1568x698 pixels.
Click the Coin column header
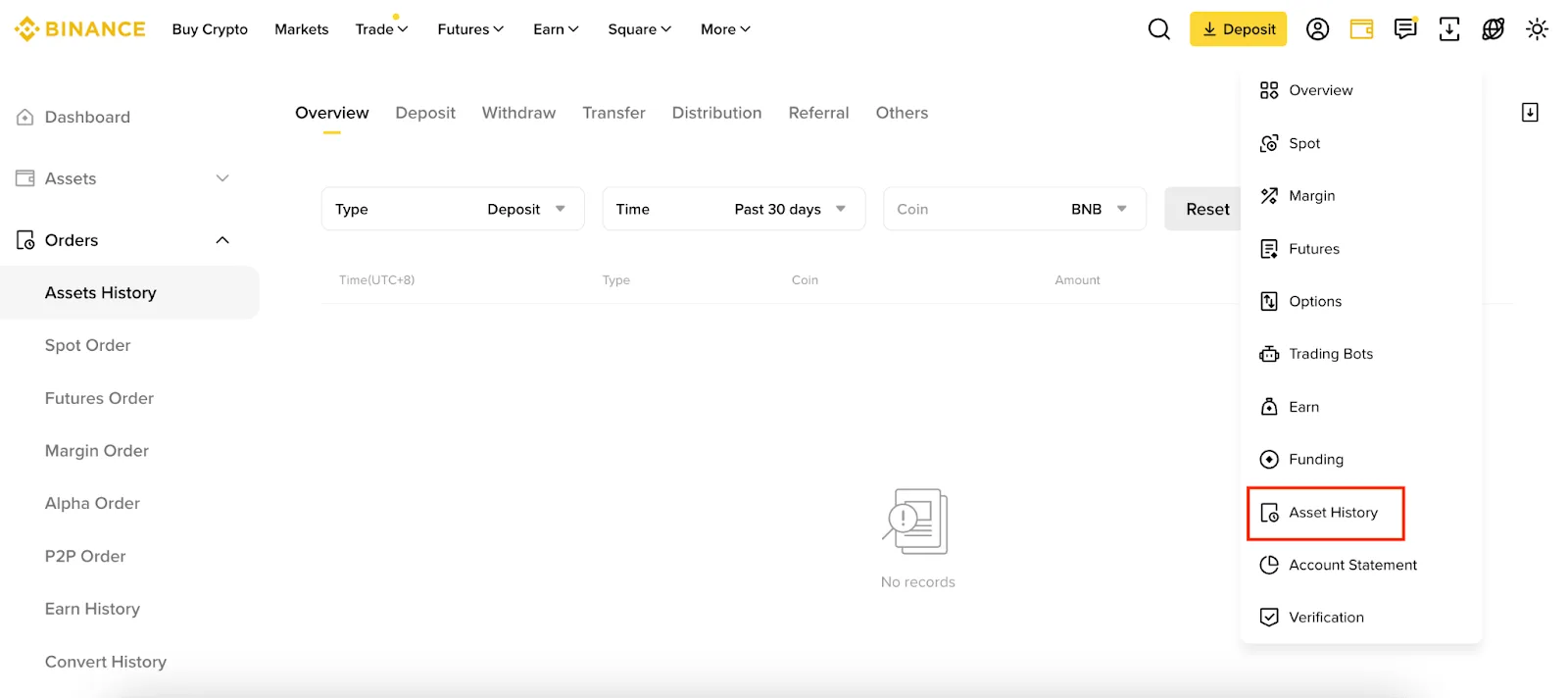click(805, 280)
